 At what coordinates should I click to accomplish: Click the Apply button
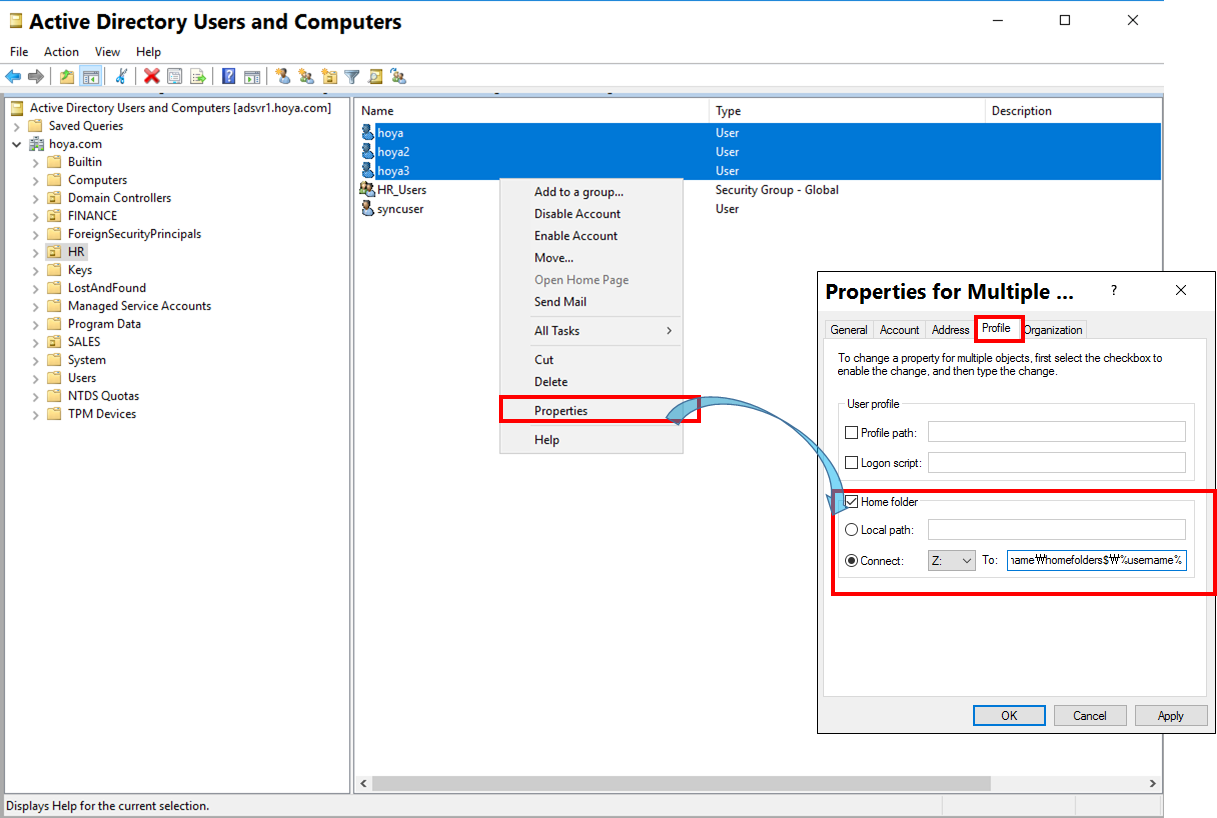point(1171,715)
